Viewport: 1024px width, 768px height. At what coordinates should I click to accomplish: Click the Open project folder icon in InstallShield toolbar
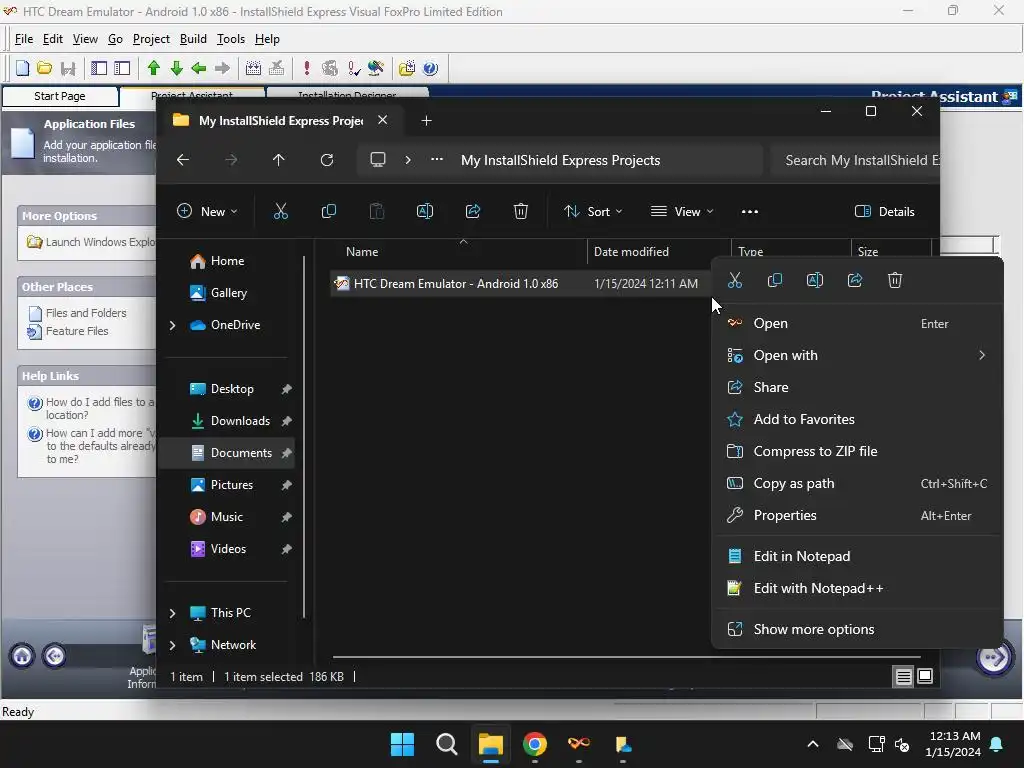point(44,68)
